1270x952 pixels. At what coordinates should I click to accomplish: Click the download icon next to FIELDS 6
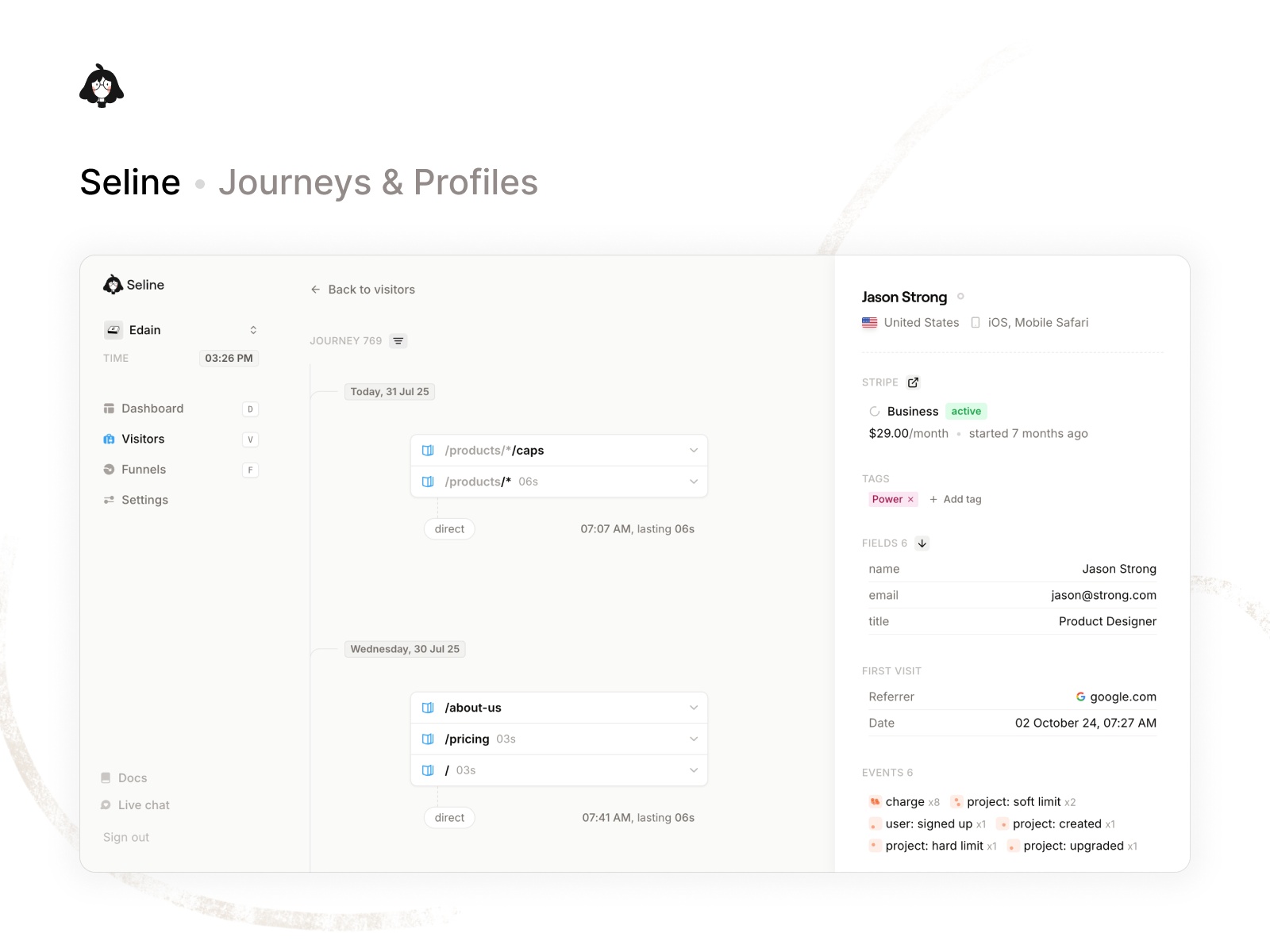pyautogui.click(x=922, y=543)
